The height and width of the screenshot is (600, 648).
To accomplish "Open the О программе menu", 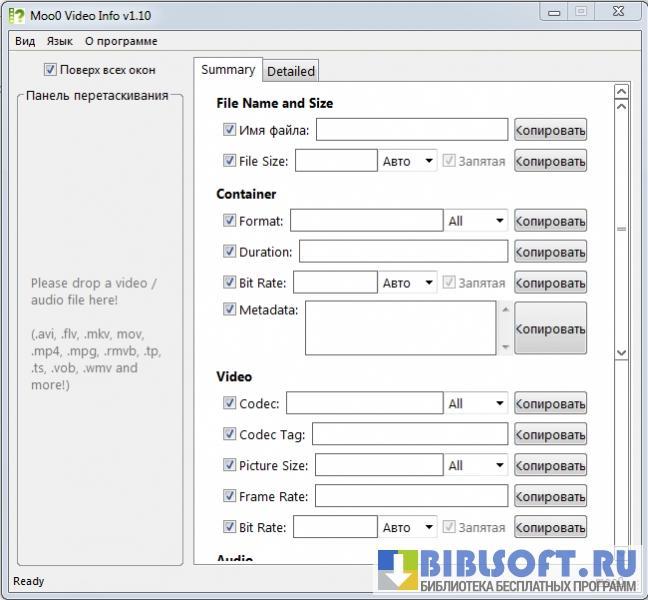I will click(121, 41).
